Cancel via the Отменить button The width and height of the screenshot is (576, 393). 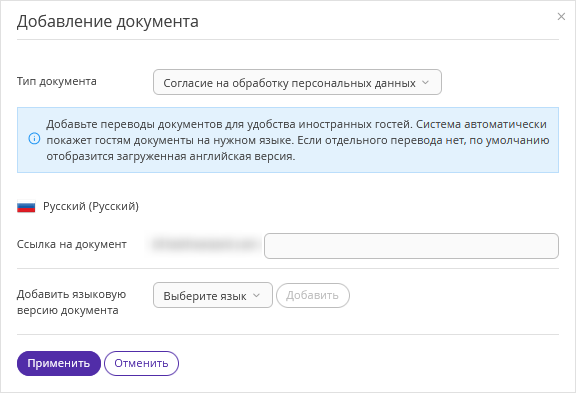[x=141, y=363]
